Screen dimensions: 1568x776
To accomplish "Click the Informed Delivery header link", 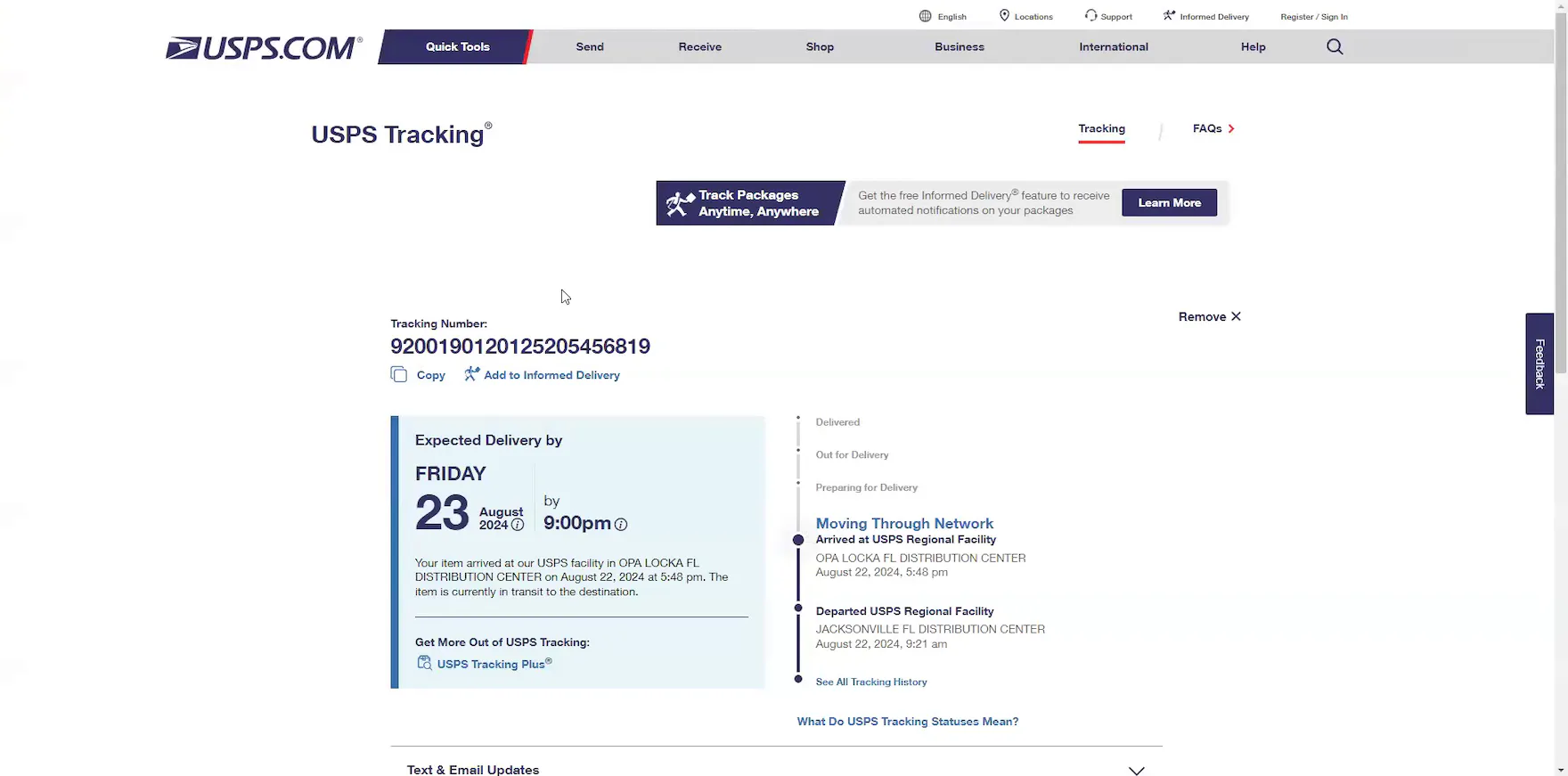I will pos(1214,17).
